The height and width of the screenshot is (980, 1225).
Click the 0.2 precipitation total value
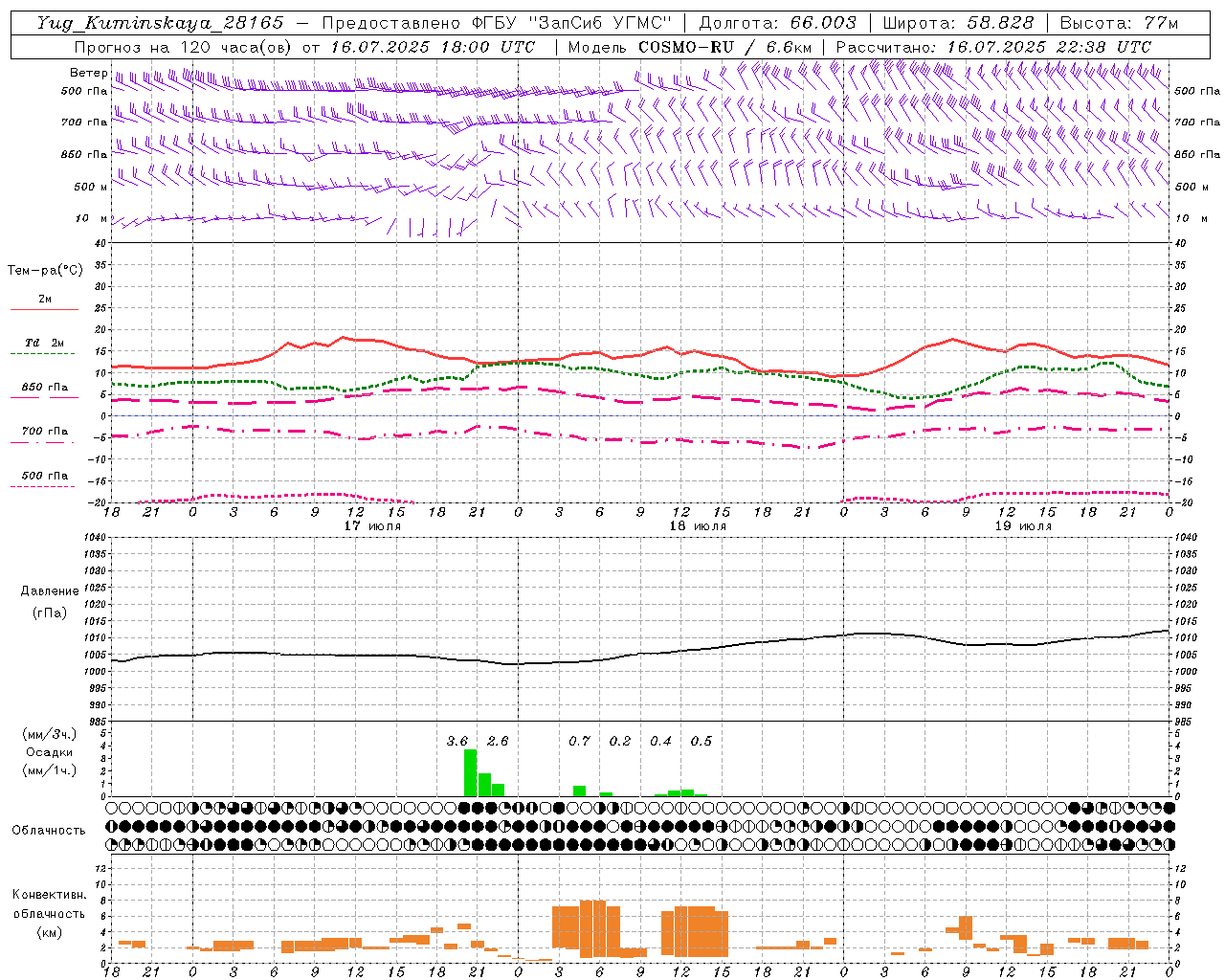[x=620, y=741]
